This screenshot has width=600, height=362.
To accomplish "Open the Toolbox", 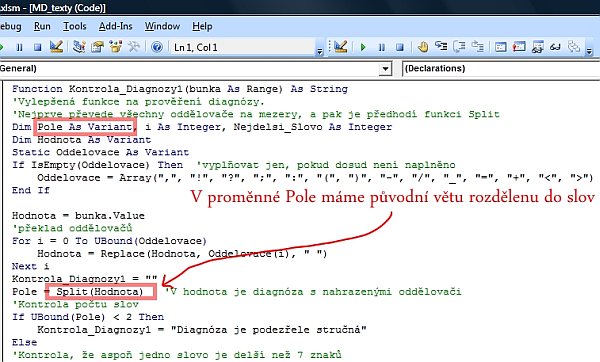I will pyautogui.click(x=134, y=47).
